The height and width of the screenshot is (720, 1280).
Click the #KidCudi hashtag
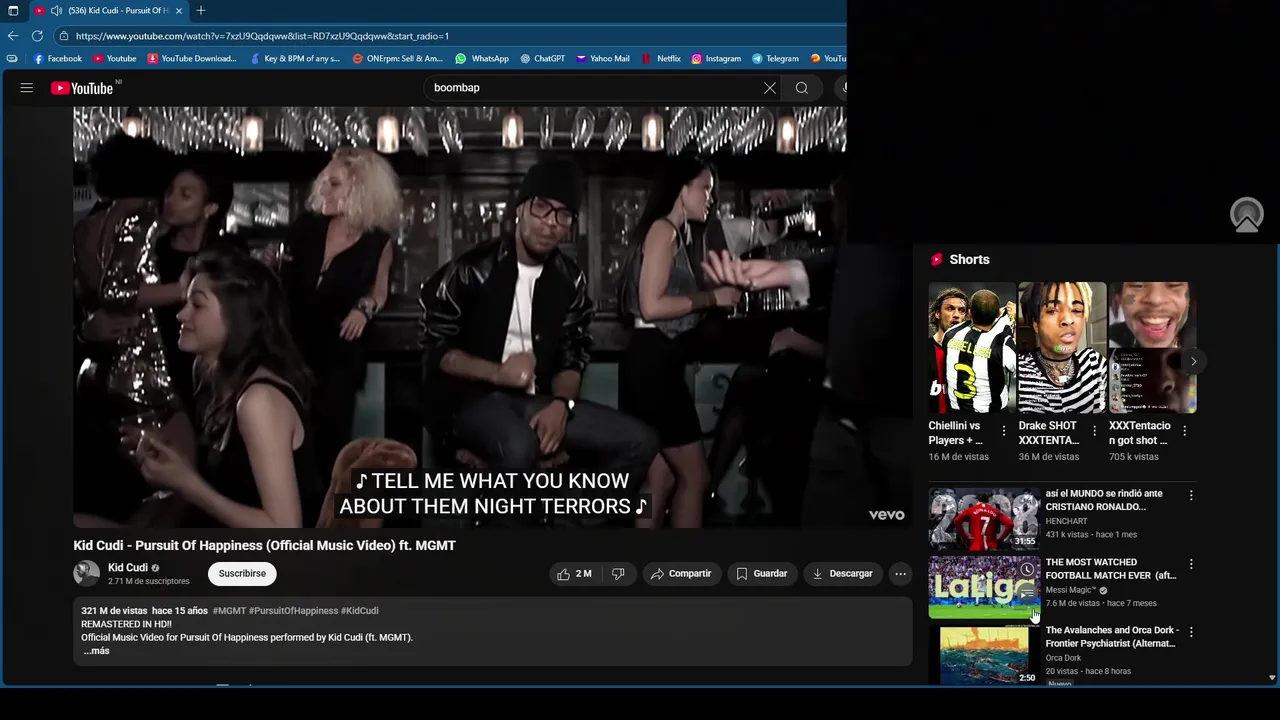[x=359, y=611]
